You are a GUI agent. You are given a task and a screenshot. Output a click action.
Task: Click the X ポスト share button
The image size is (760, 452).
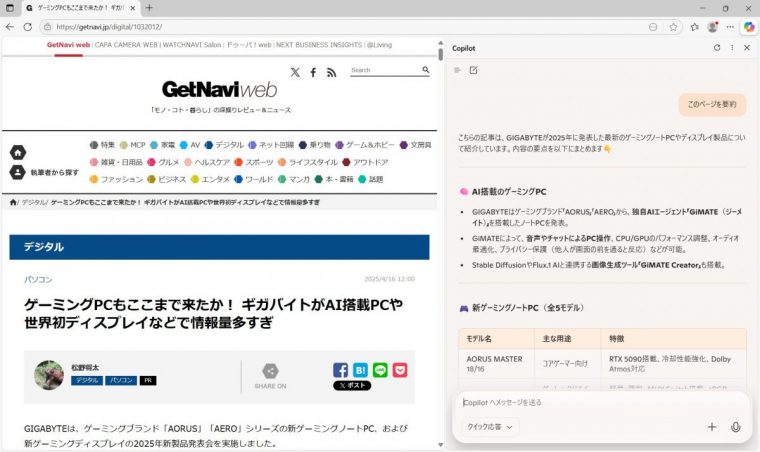[x=352, y=386]
